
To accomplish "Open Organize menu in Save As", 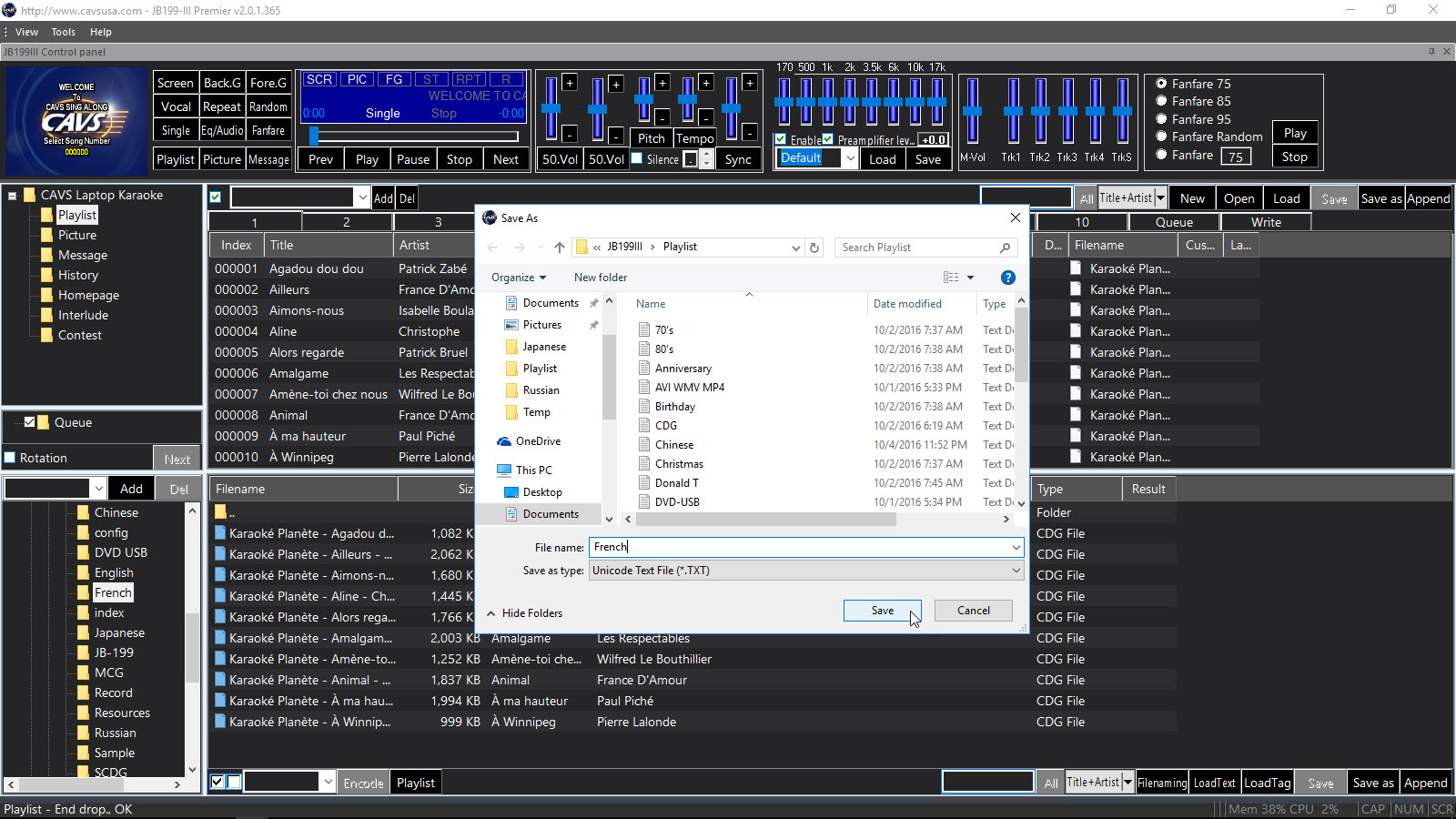I will 519,278.
